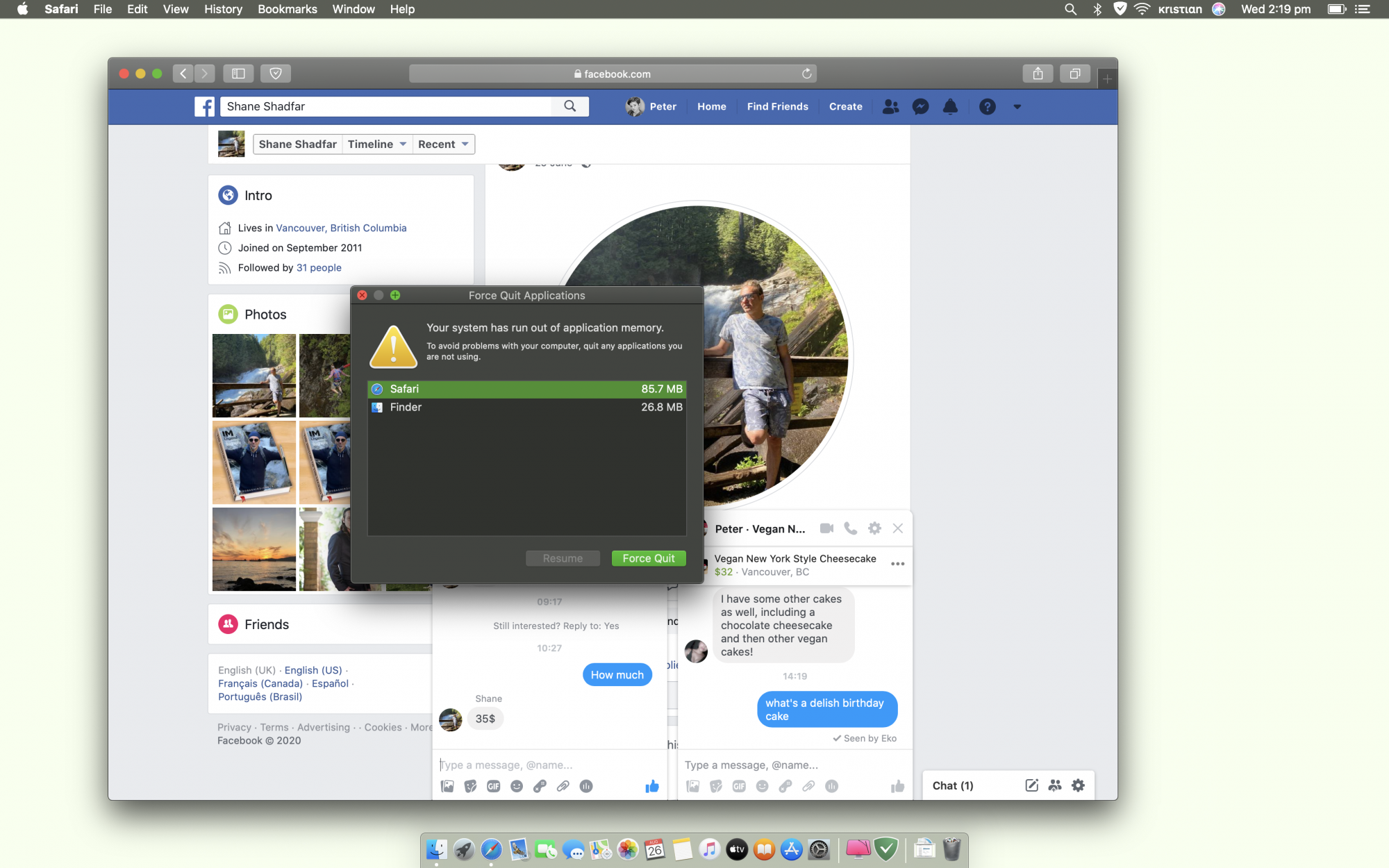Screen dimensions: 1389x868
Task: Open Peter's profile link in header
Action: 651,106
